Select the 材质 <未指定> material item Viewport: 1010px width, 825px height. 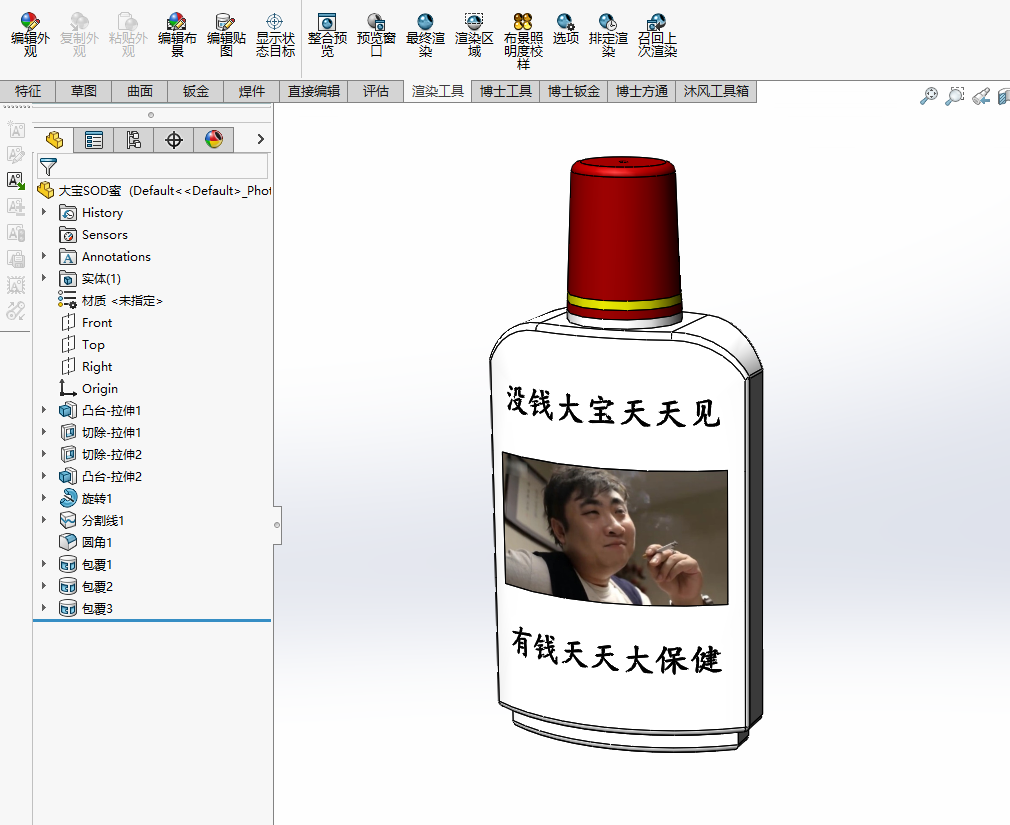[x=111, y=301]
